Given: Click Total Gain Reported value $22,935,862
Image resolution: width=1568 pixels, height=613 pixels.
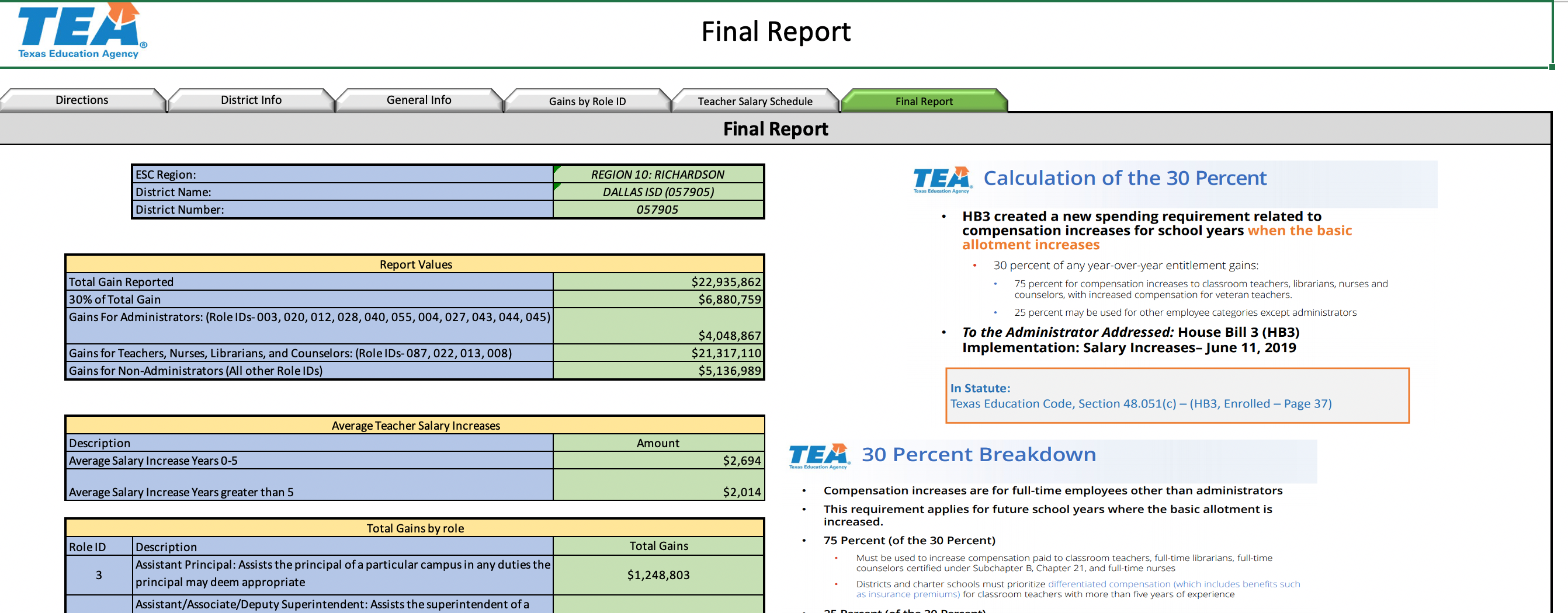Looking at the screenshot, I should point(658,281).
